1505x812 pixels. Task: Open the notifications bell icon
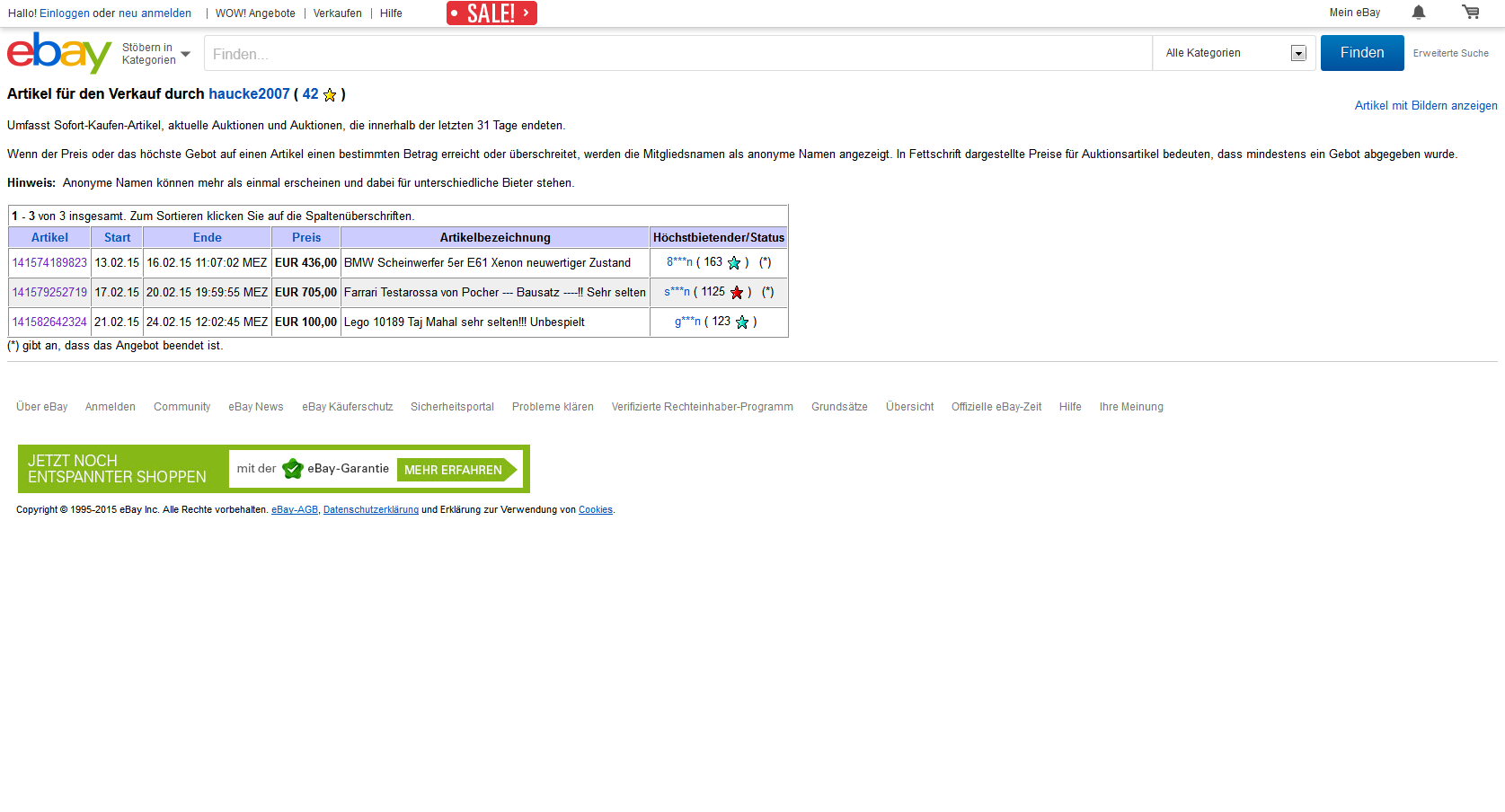pos(1419,13)
